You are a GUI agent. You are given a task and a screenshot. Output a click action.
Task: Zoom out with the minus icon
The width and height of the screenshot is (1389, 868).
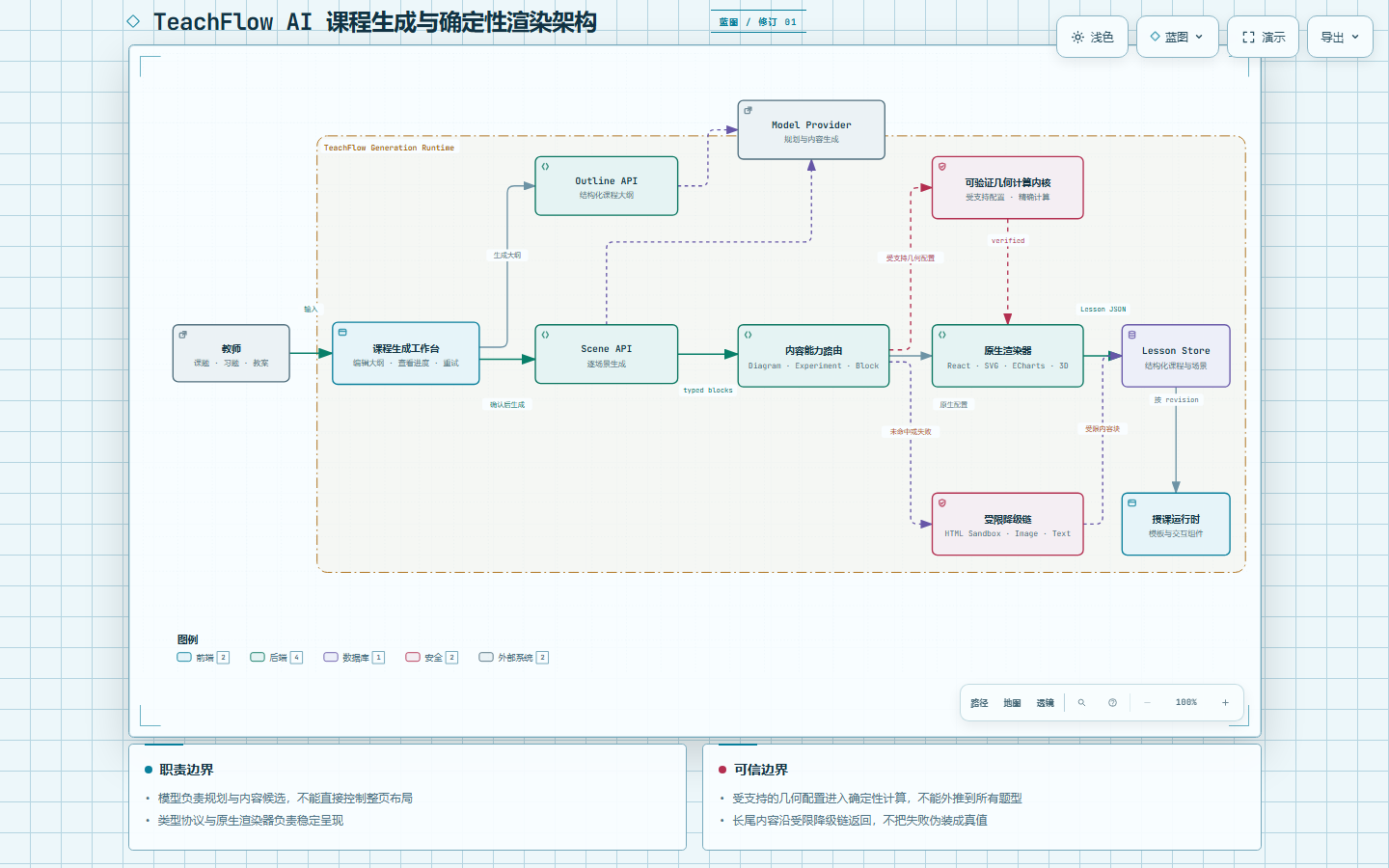[1147, 703]
